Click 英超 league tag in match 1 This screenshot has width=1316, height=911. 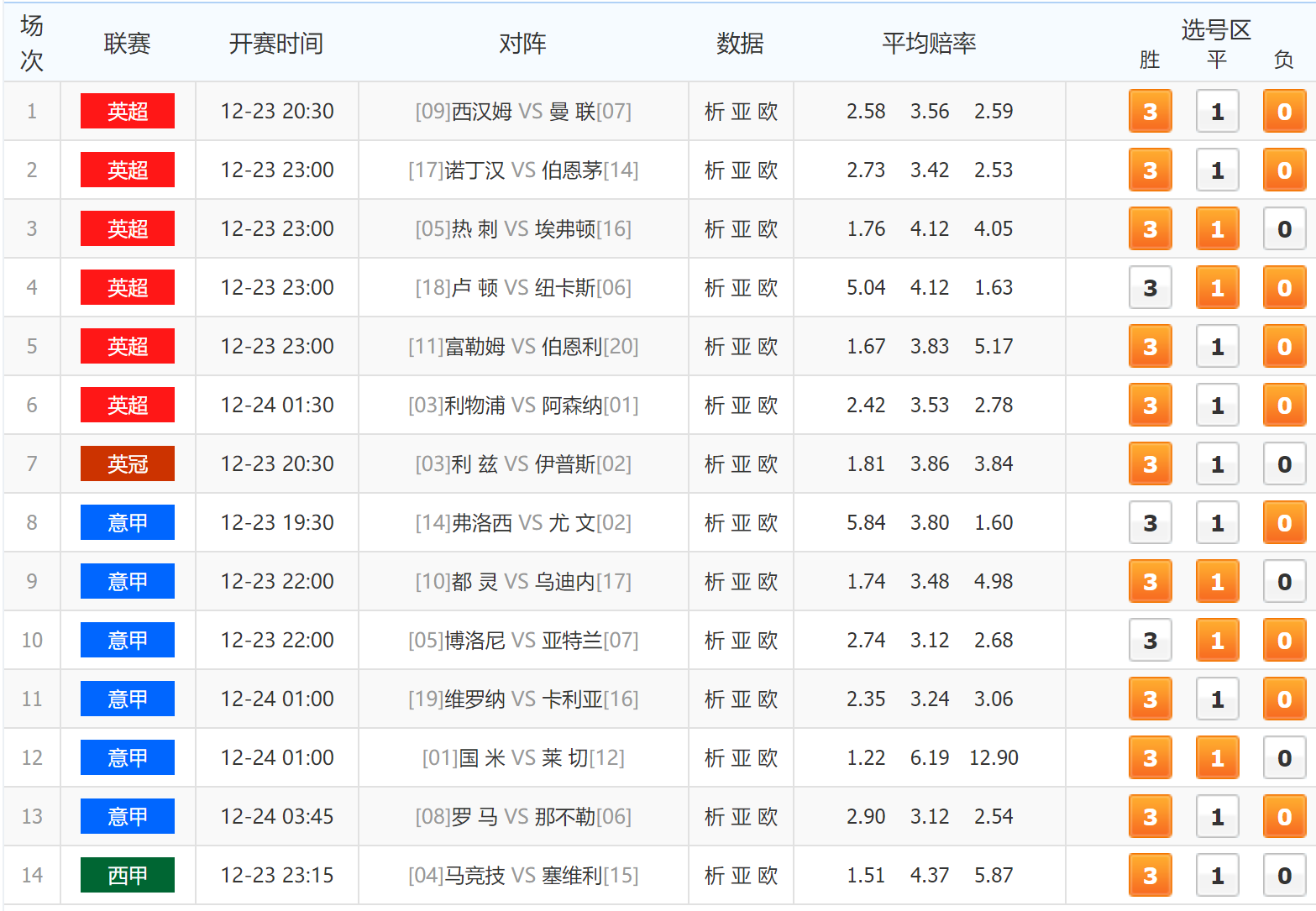[x=128, y=111]
